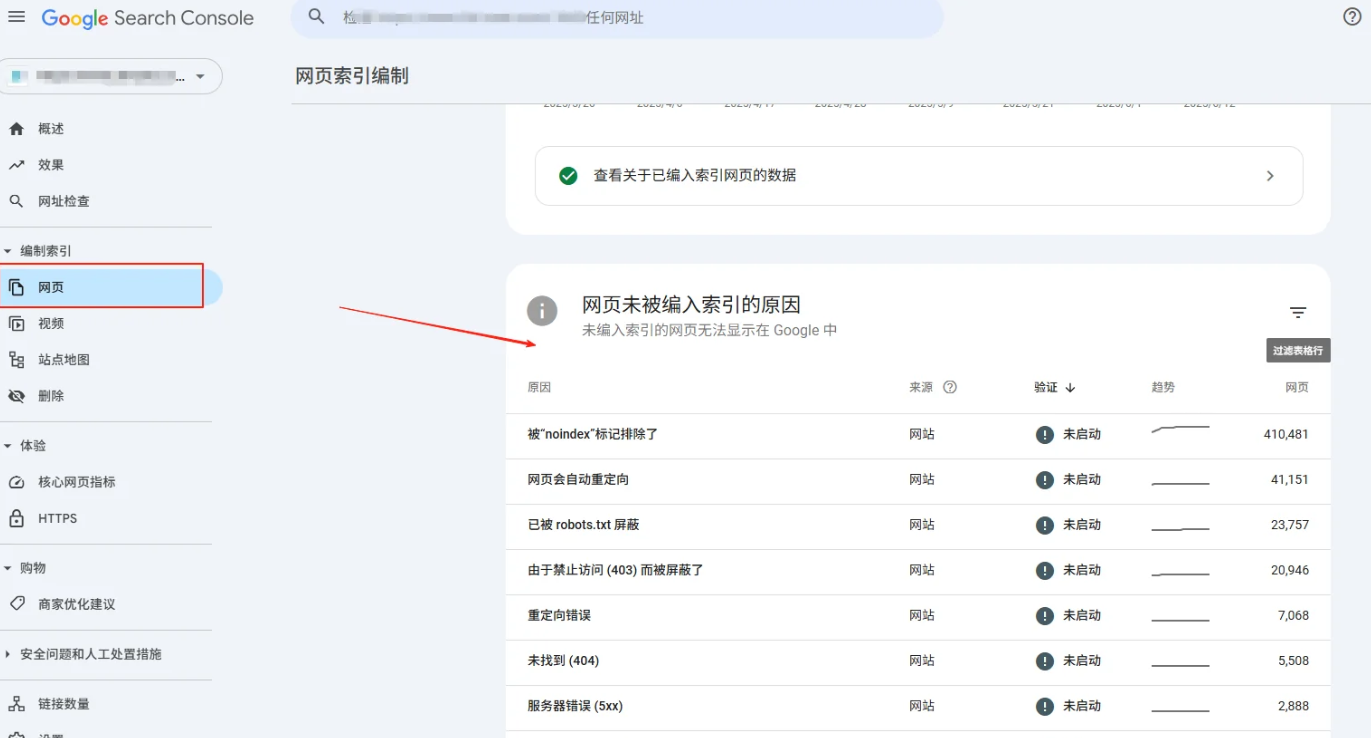Click the help icon next to 来源 column
1371x738 pixels.
tap(948, 386)
